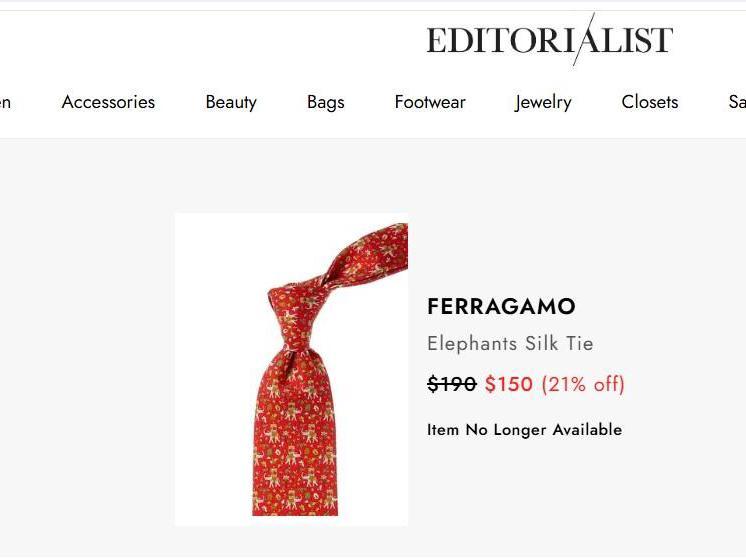
Task: Open the Accessories menu
Action: tap(108, 102)
